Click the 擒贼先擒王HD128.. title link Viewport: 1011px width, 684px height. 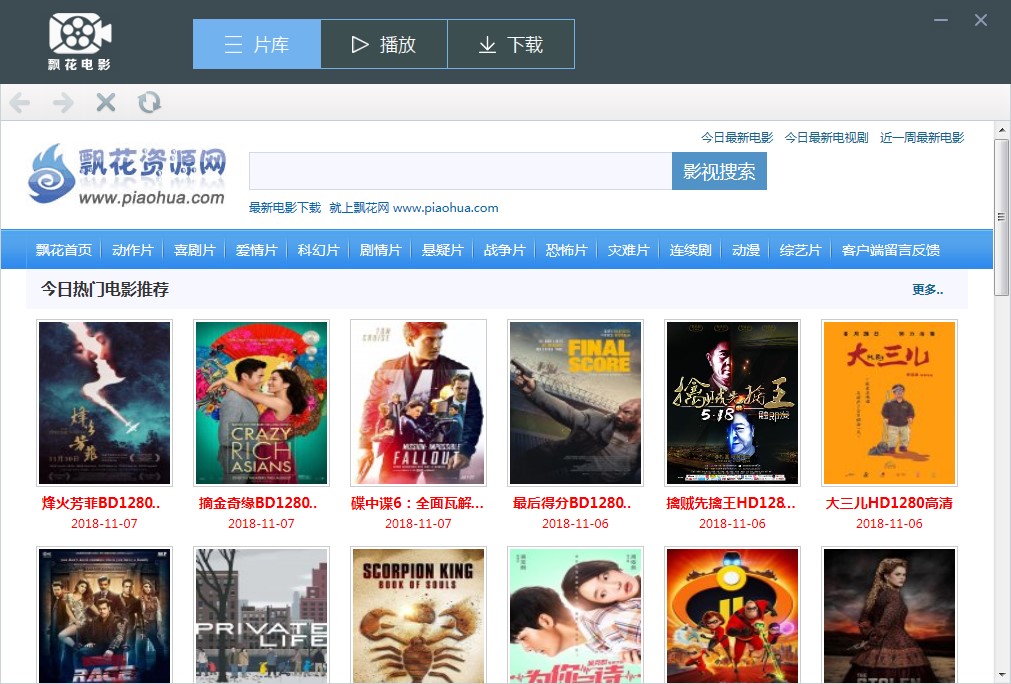click(731, 503)
